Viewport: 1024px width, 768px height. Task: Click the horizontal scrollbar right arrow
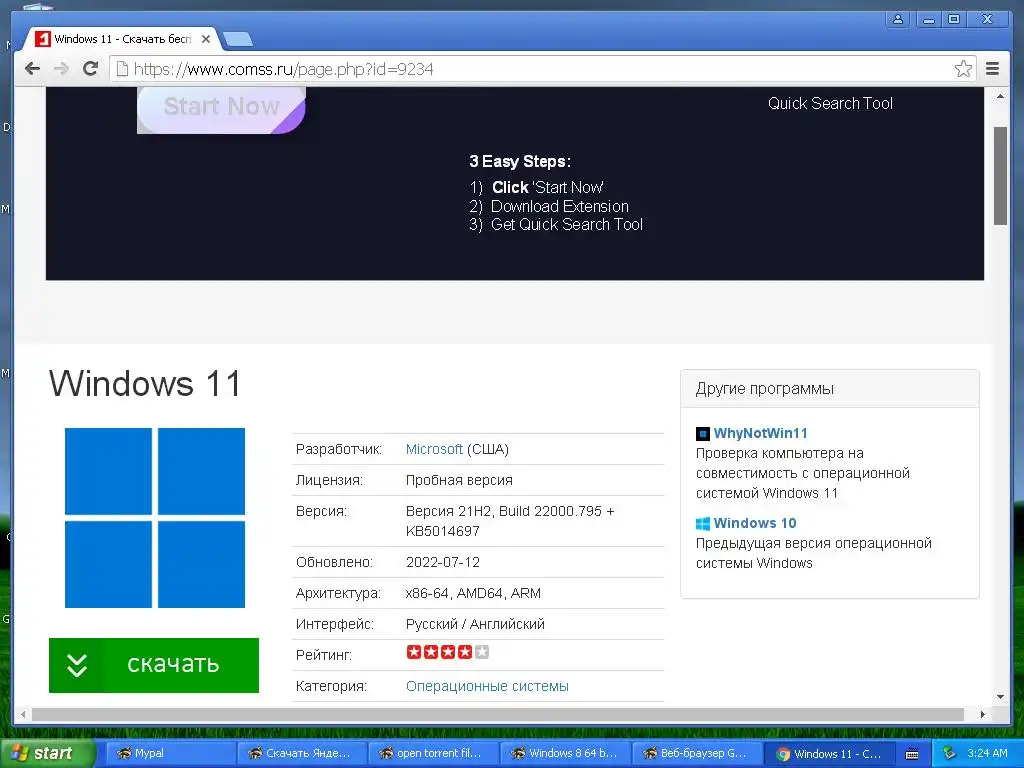point(983,714)
